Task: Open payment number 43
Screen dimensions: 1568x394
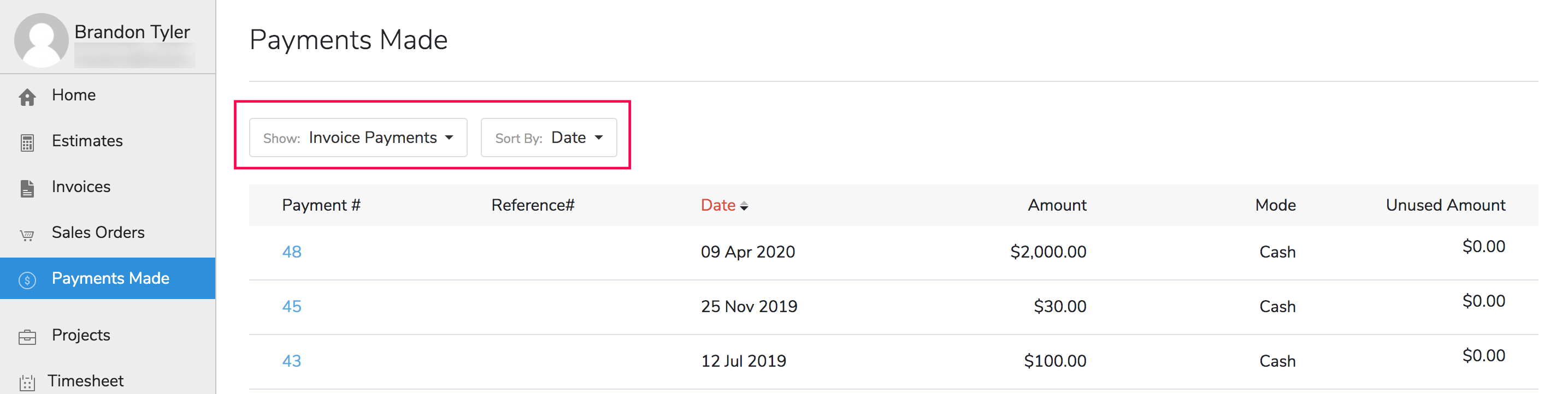Action: [x=292, y=361]
